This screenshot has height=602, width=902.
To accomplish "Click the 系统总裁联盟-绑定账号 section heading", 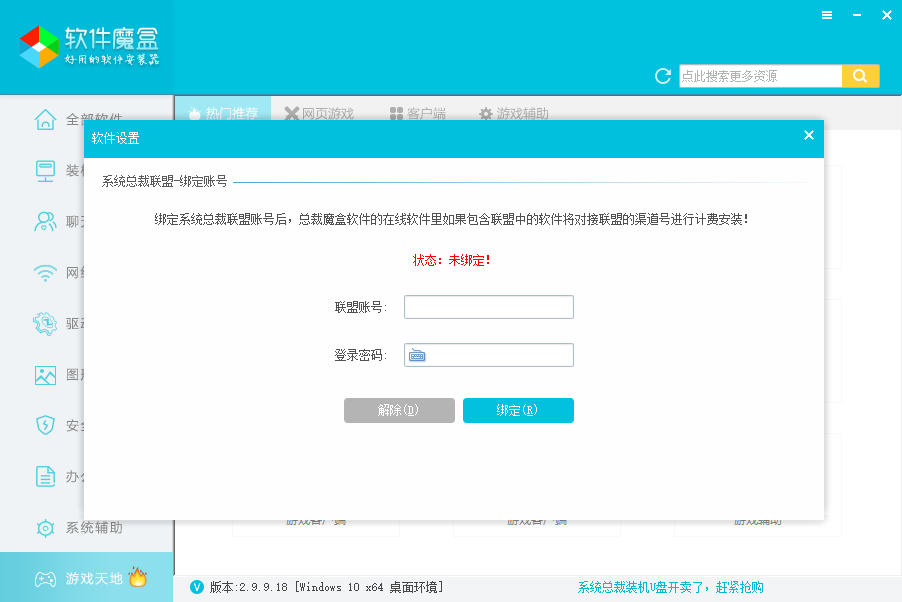I will point(164,181).
